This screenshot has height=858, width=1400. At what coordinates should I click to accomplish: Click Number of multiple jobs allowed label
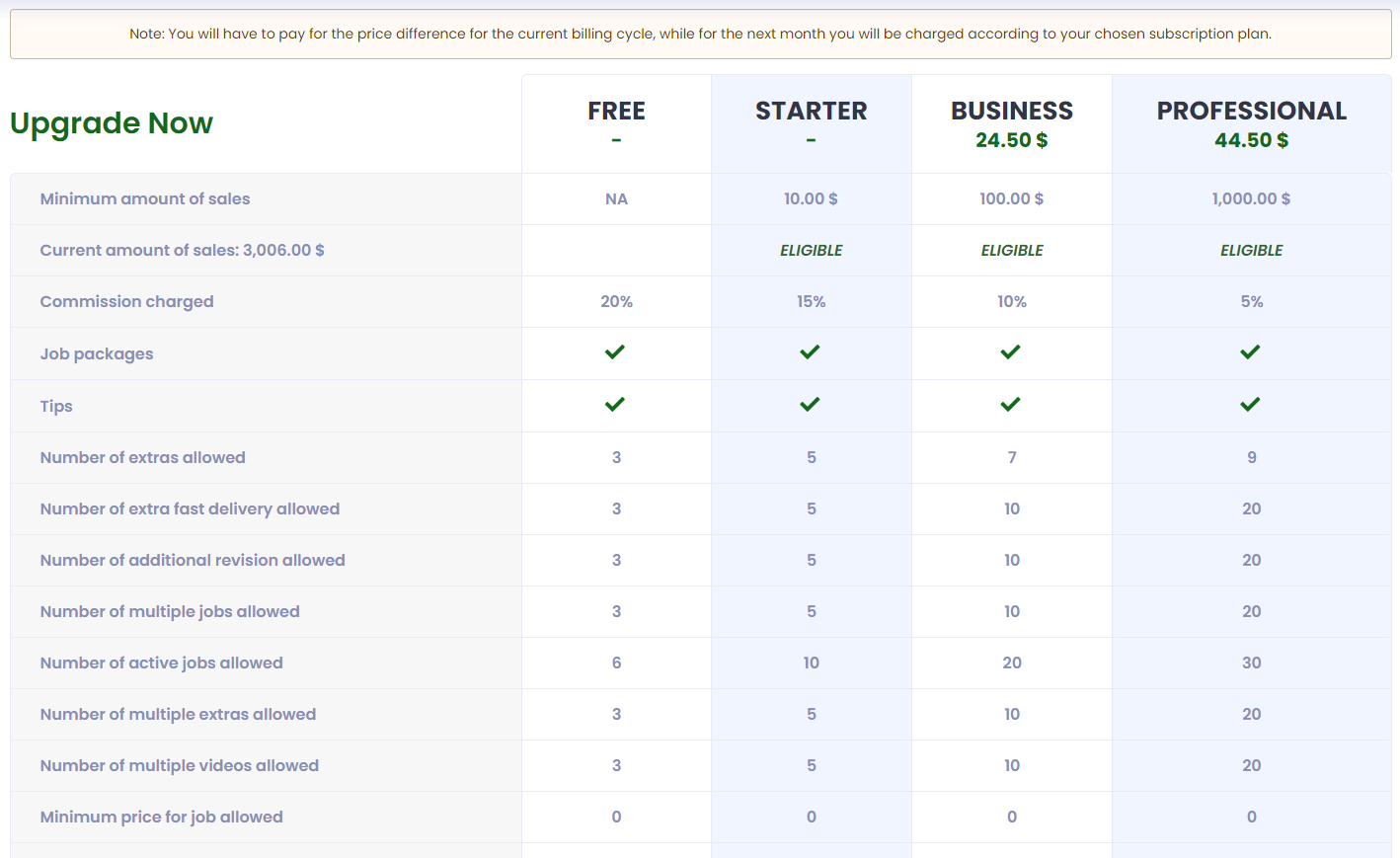tap(170, 612)
